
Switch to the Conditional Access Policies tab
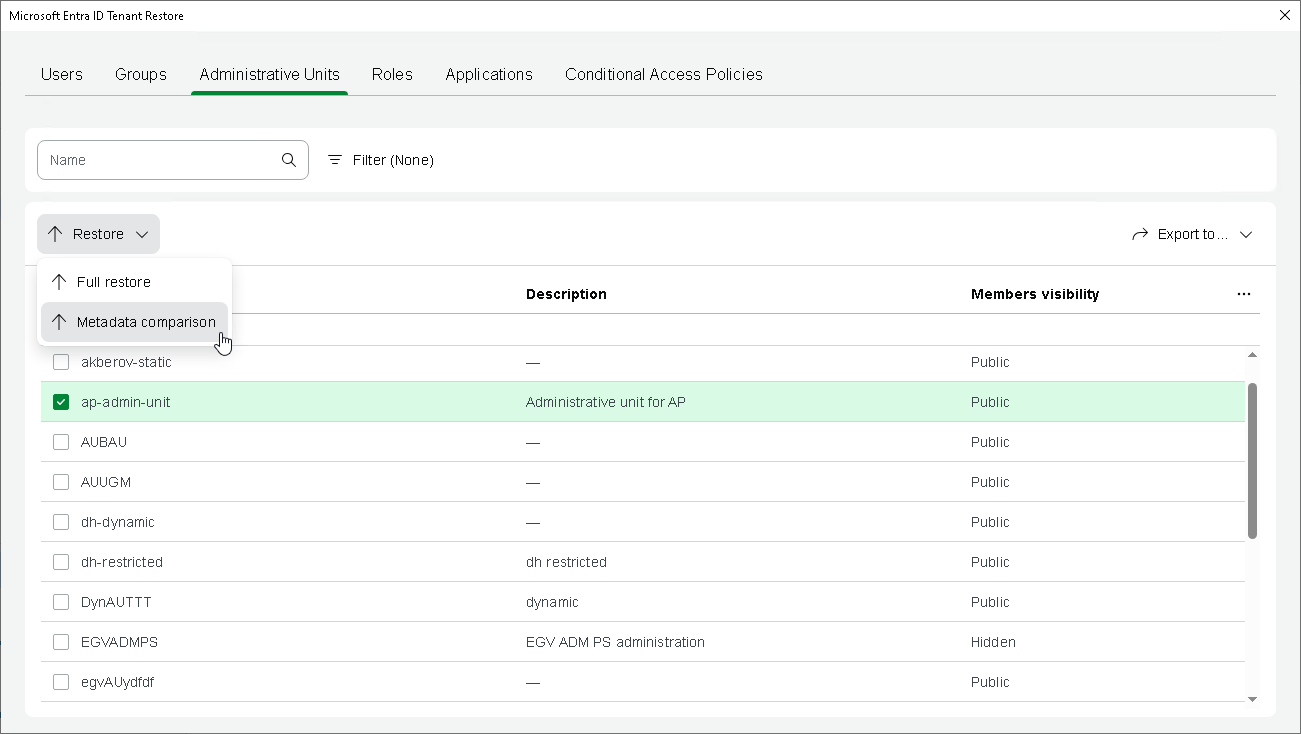[663, 74]
